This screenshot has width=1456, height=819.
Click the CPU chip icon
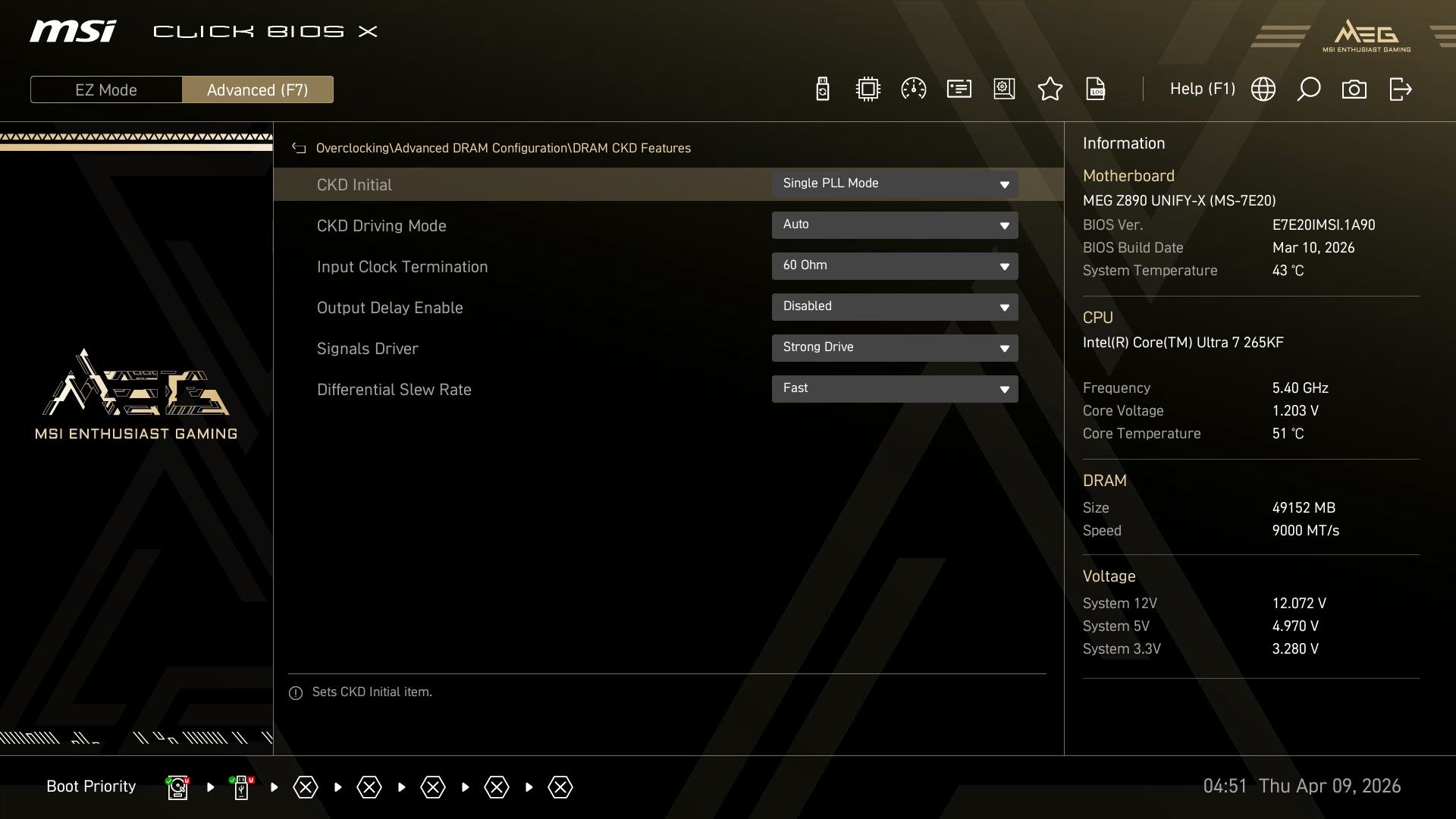coord(868,89)
